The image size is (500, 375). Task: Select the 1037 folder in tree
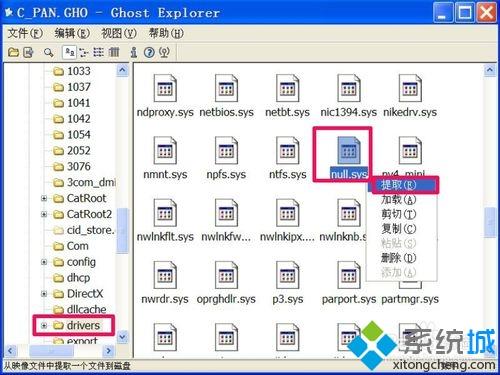pos(72,87)
